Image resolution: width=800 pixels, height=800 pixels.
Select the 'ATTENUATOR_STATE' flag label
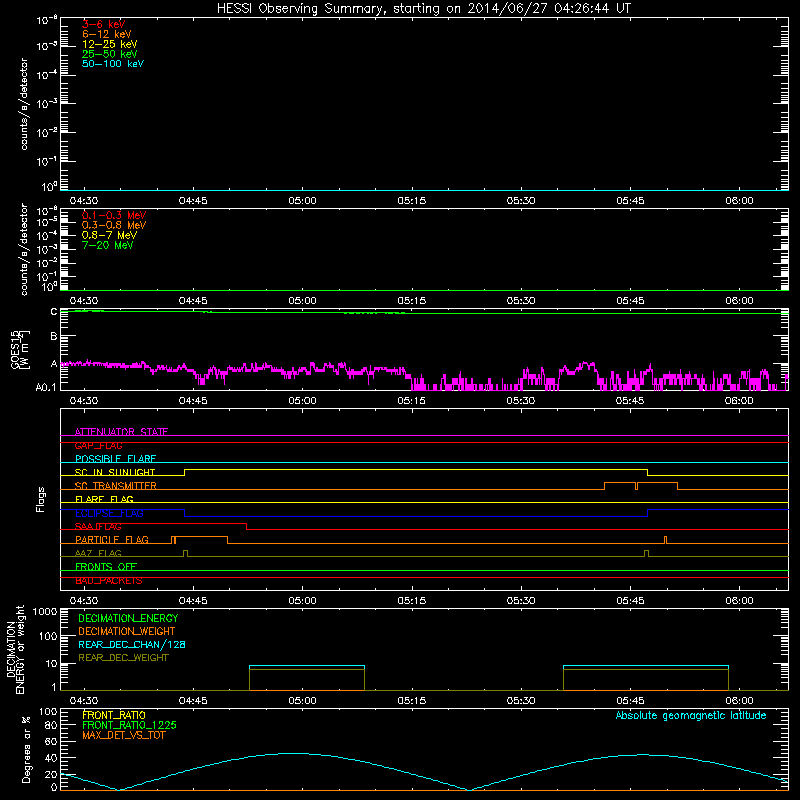121,432
